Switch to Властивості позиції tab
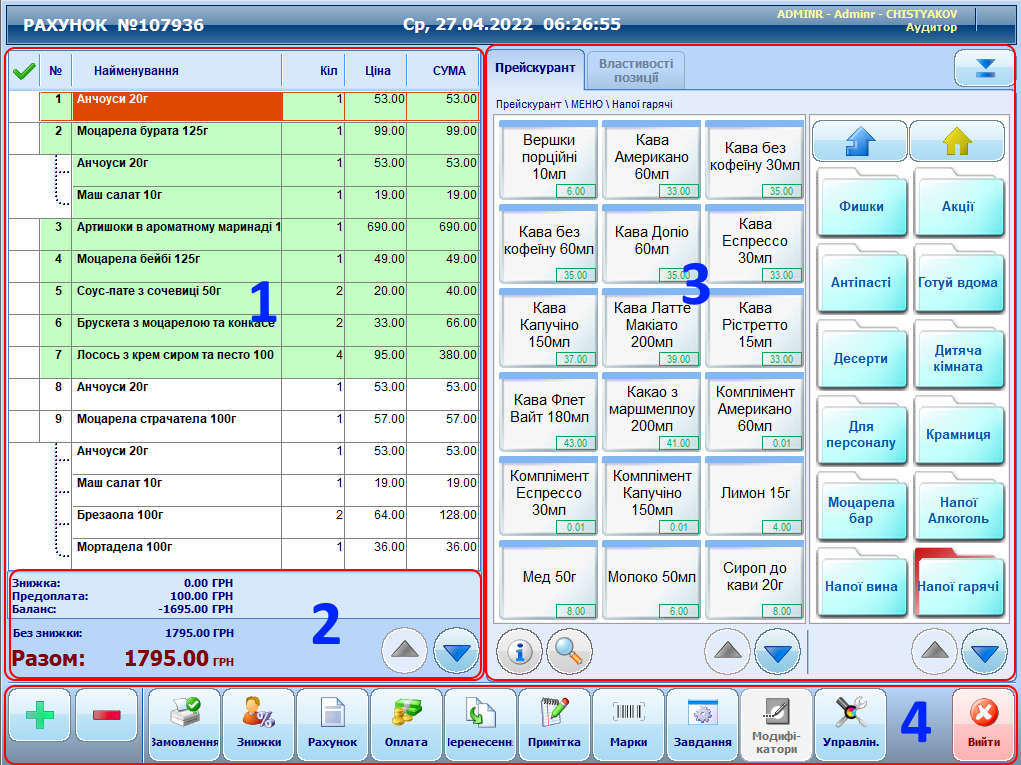 click(636, 69)
